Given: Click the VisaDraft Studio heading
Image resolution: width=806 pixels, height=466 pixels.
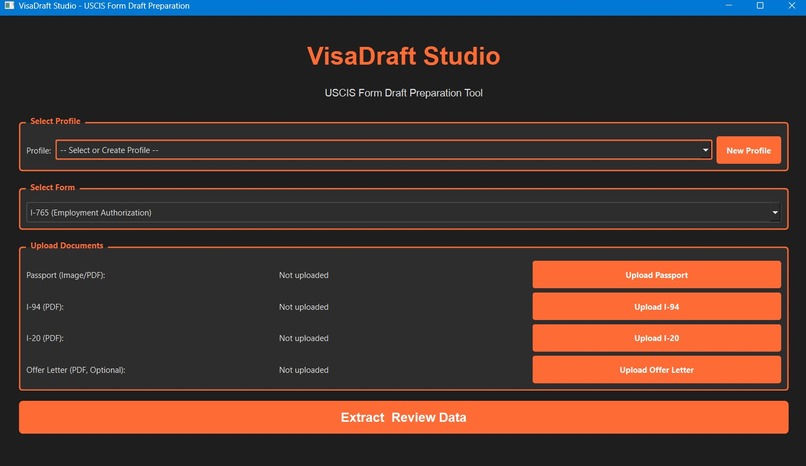Looking at the screenshot, I should [404, 56].
